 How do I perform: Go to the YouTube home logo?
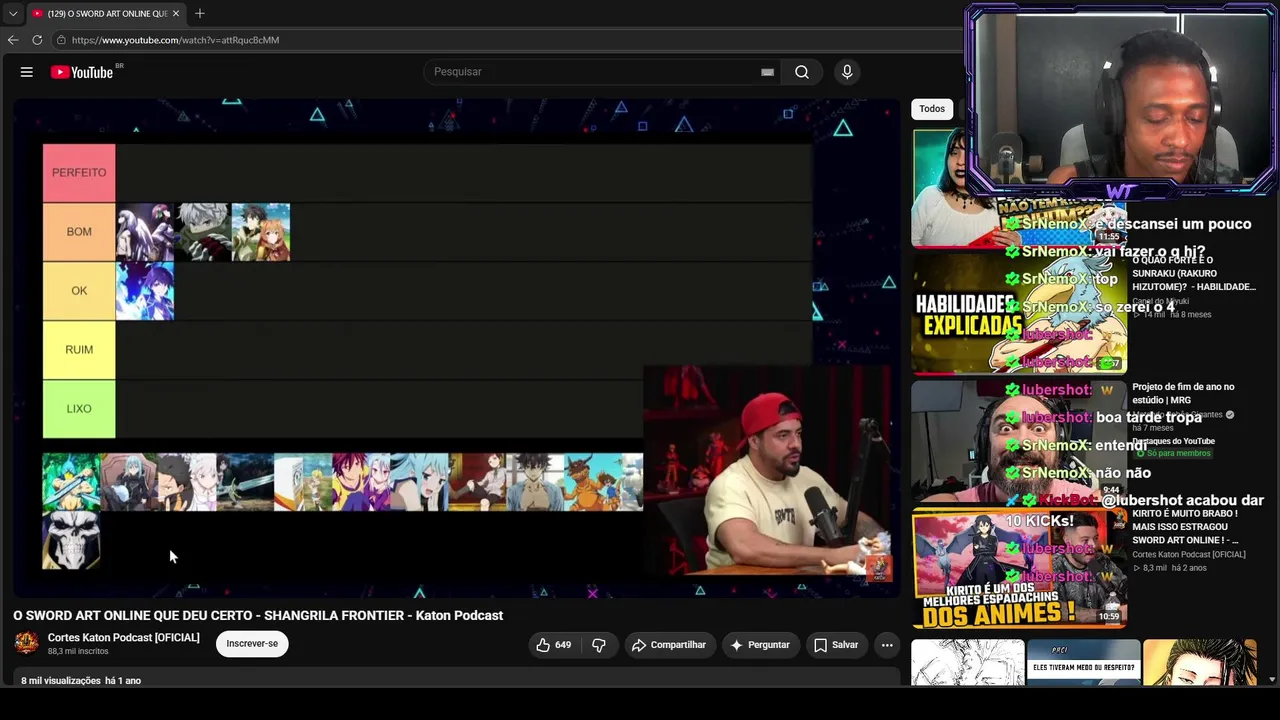[82, 72]
